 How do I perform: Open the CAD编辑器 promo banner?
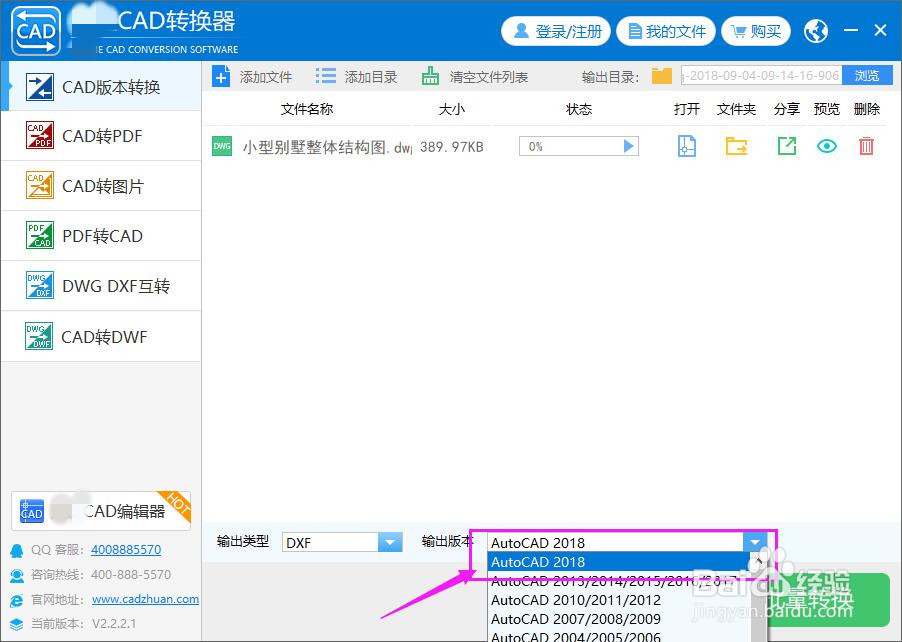[101, 511]
